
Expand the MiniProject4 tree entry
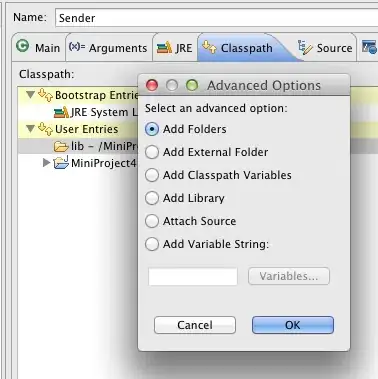pos(47,163)
